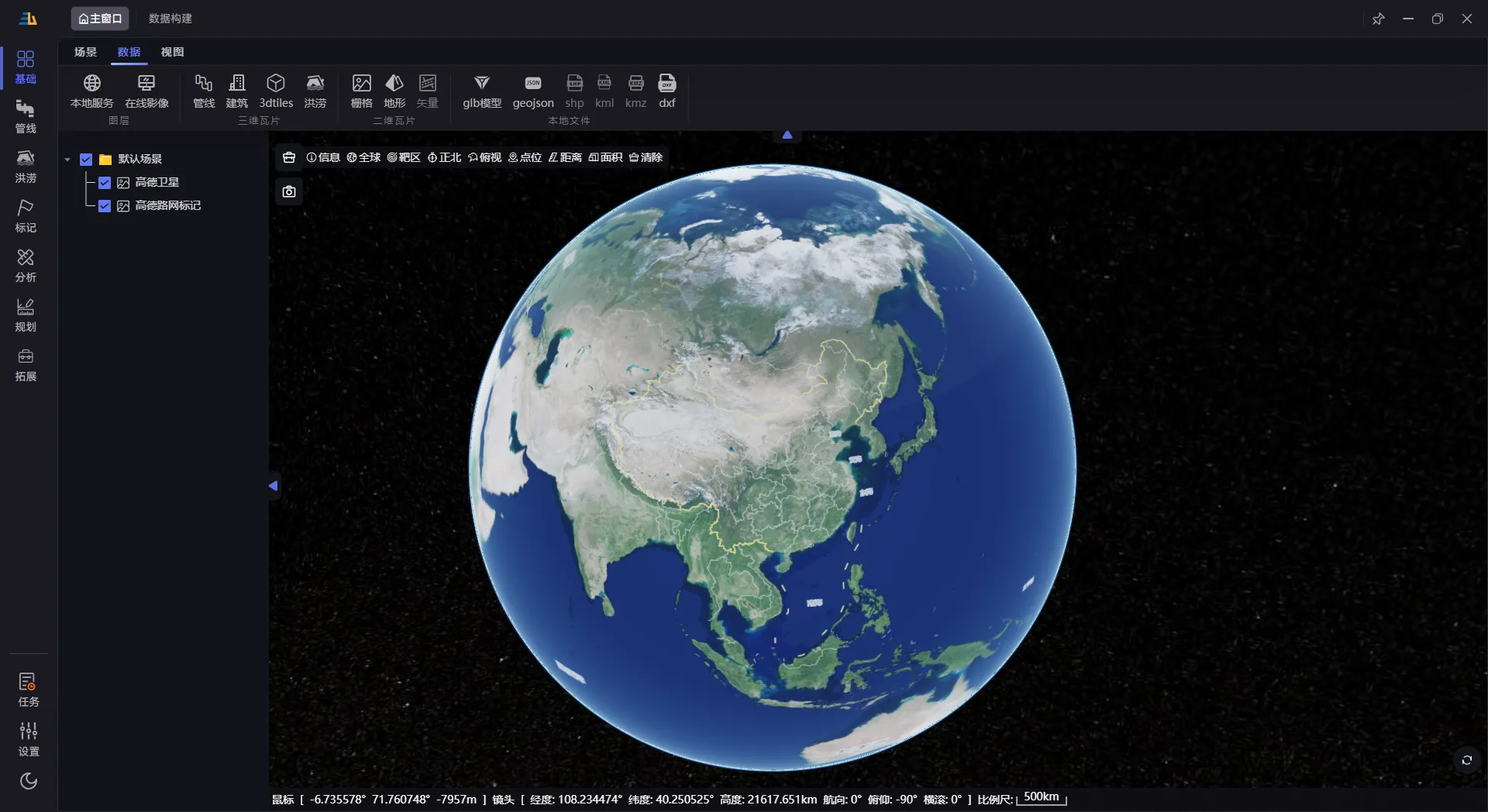1488x812 pixels.
Task: Toggle the 默认场景 folder checkbox
Action: click(x=86, y=160)
